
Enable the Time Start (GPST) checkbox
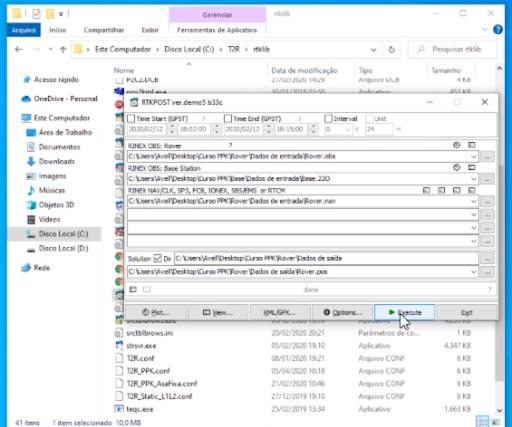pyautogui.click(x=131, y=119)
